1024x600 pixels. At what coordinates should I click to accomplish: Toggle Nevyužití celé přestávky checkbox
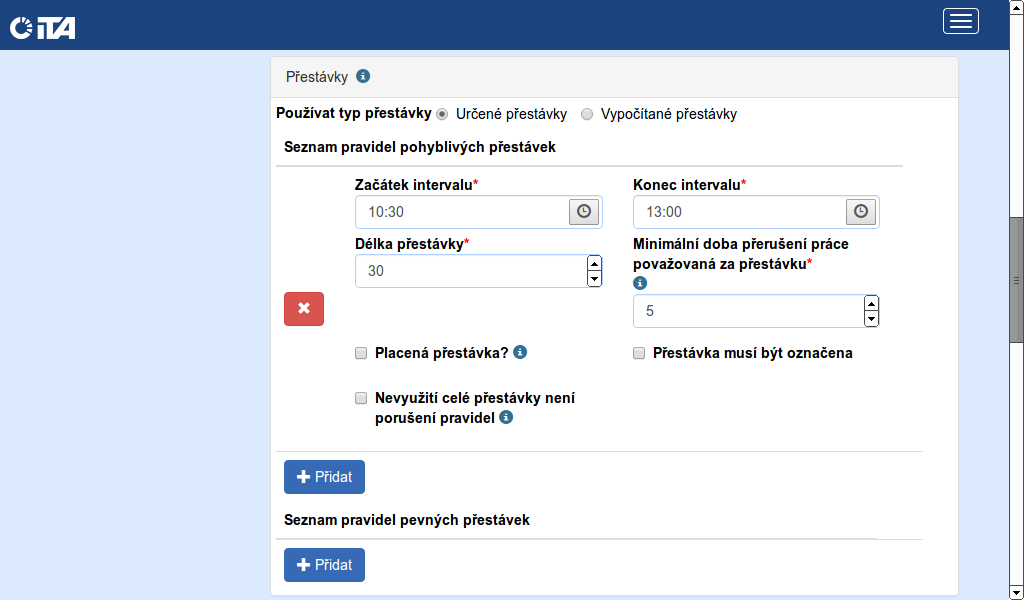click(361, 398)
